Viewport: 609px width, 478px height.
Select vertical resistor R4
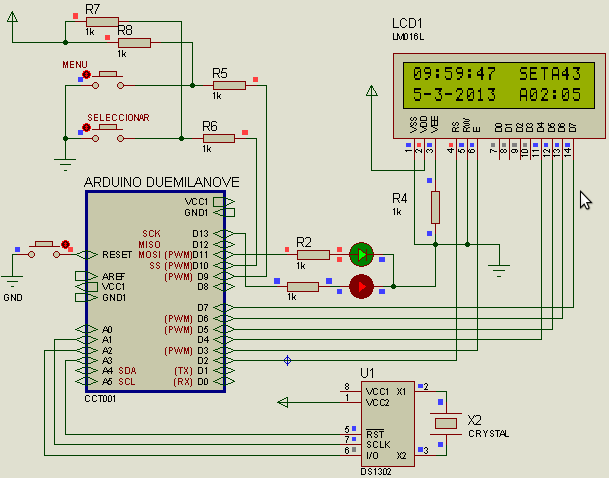(435, 207)
